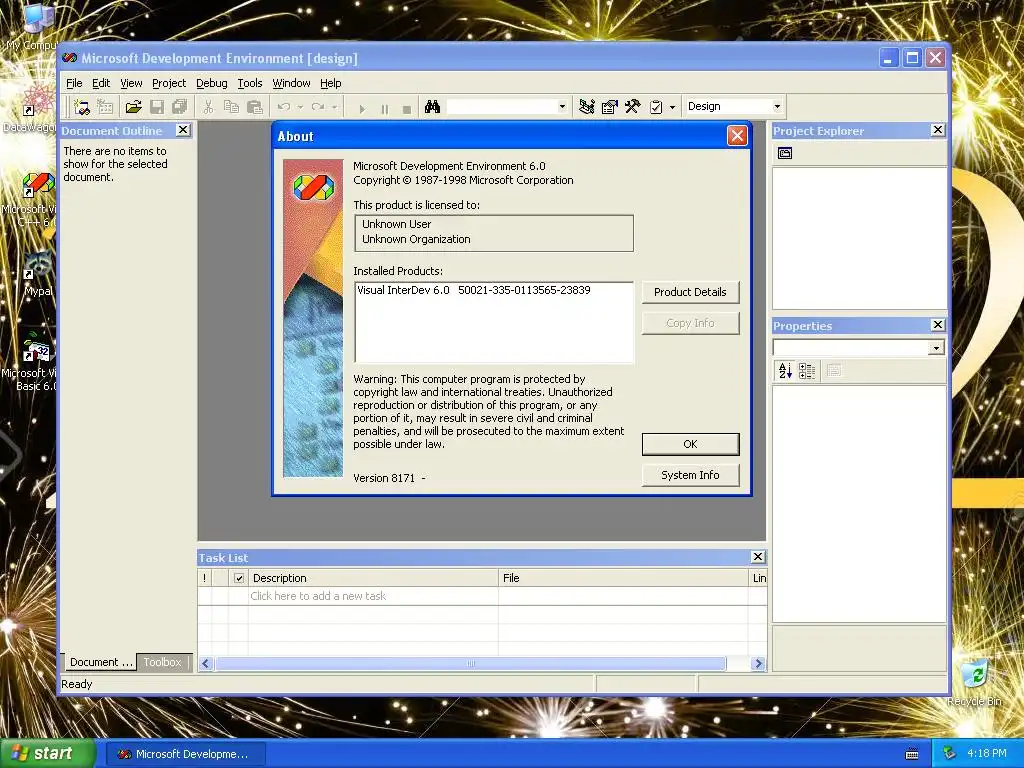Confirm the About dialog with OK
1024x768 pixels.
[x=690, y=444]
